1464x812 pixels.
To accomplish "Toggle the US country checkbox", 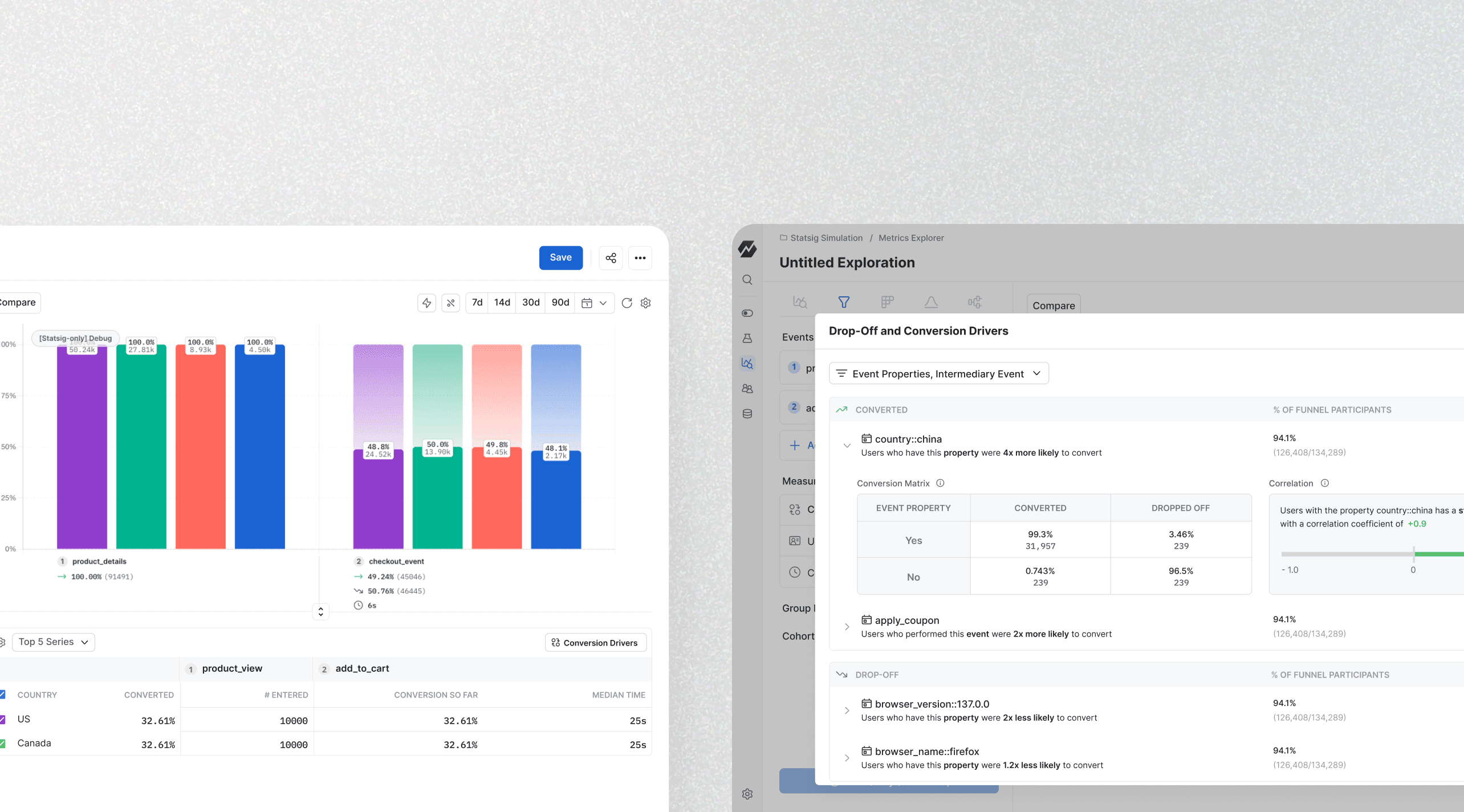I will 2,720.
